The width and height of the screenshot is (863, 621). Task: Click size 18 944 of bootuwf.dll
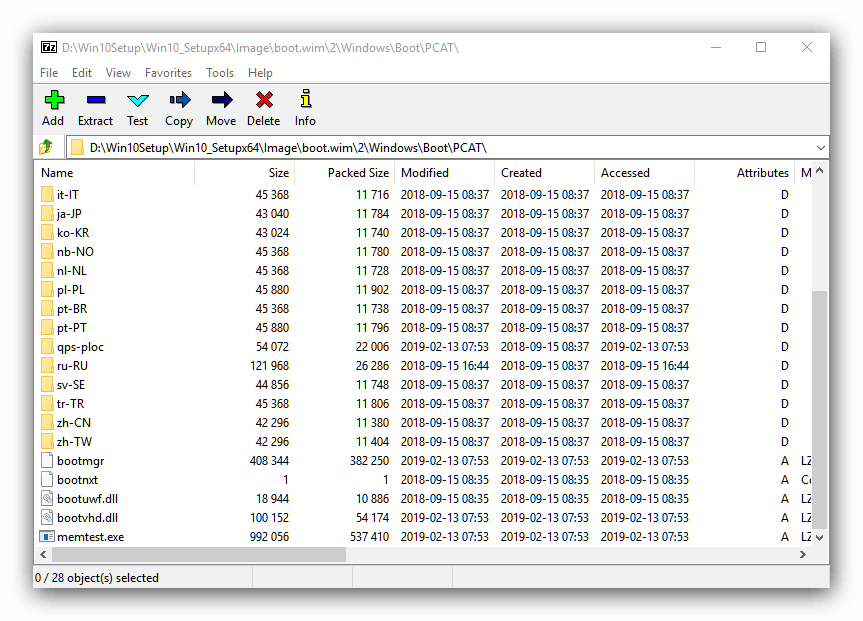click(272, 499)
